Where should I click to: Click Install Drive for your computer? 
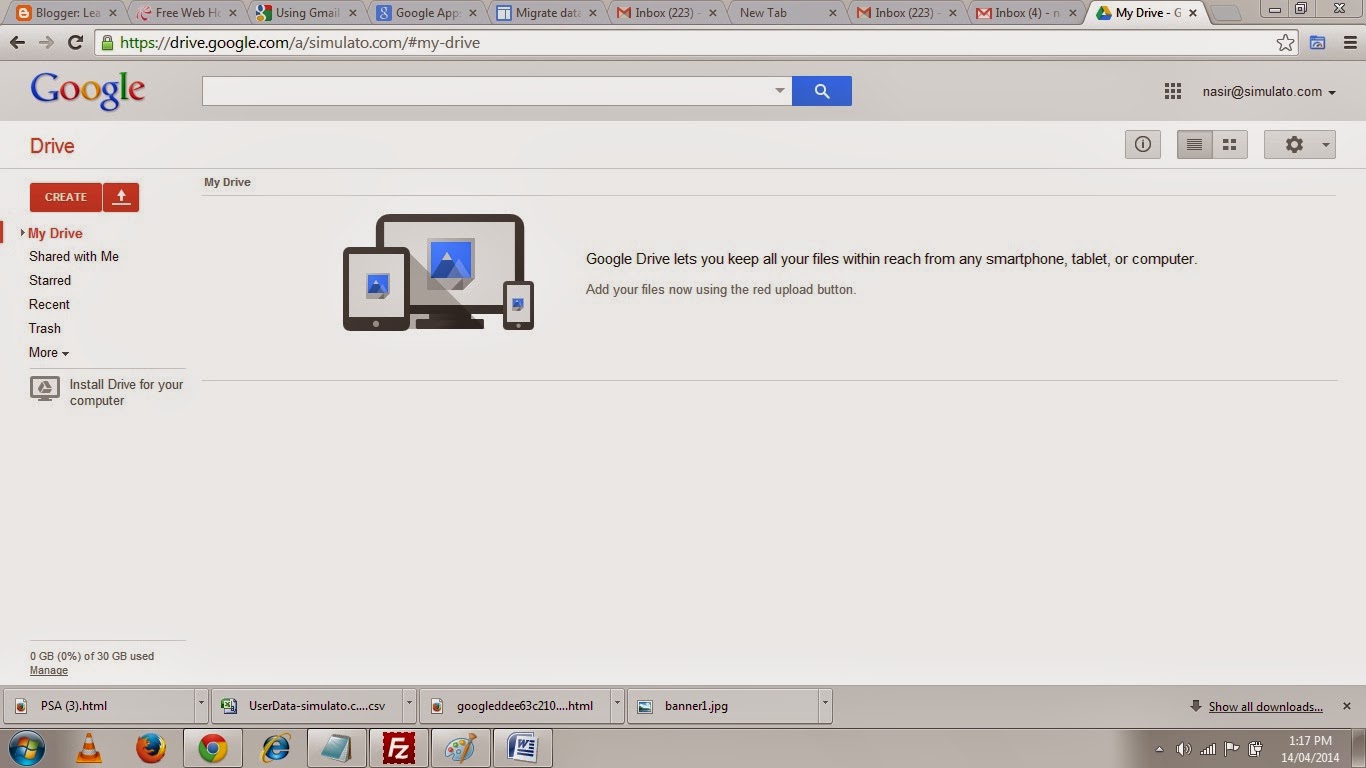[126, 392]
